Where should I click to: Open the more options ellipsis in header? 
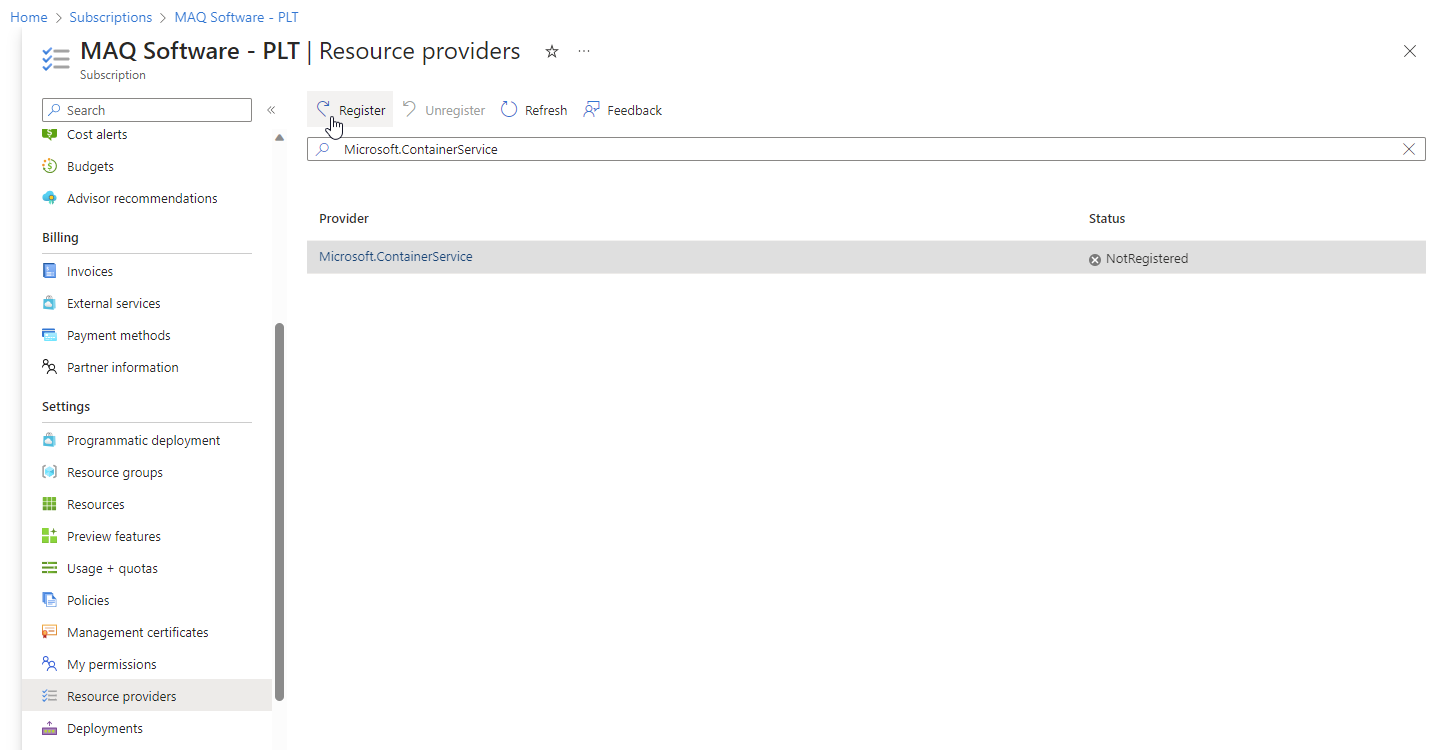point(584,52)
